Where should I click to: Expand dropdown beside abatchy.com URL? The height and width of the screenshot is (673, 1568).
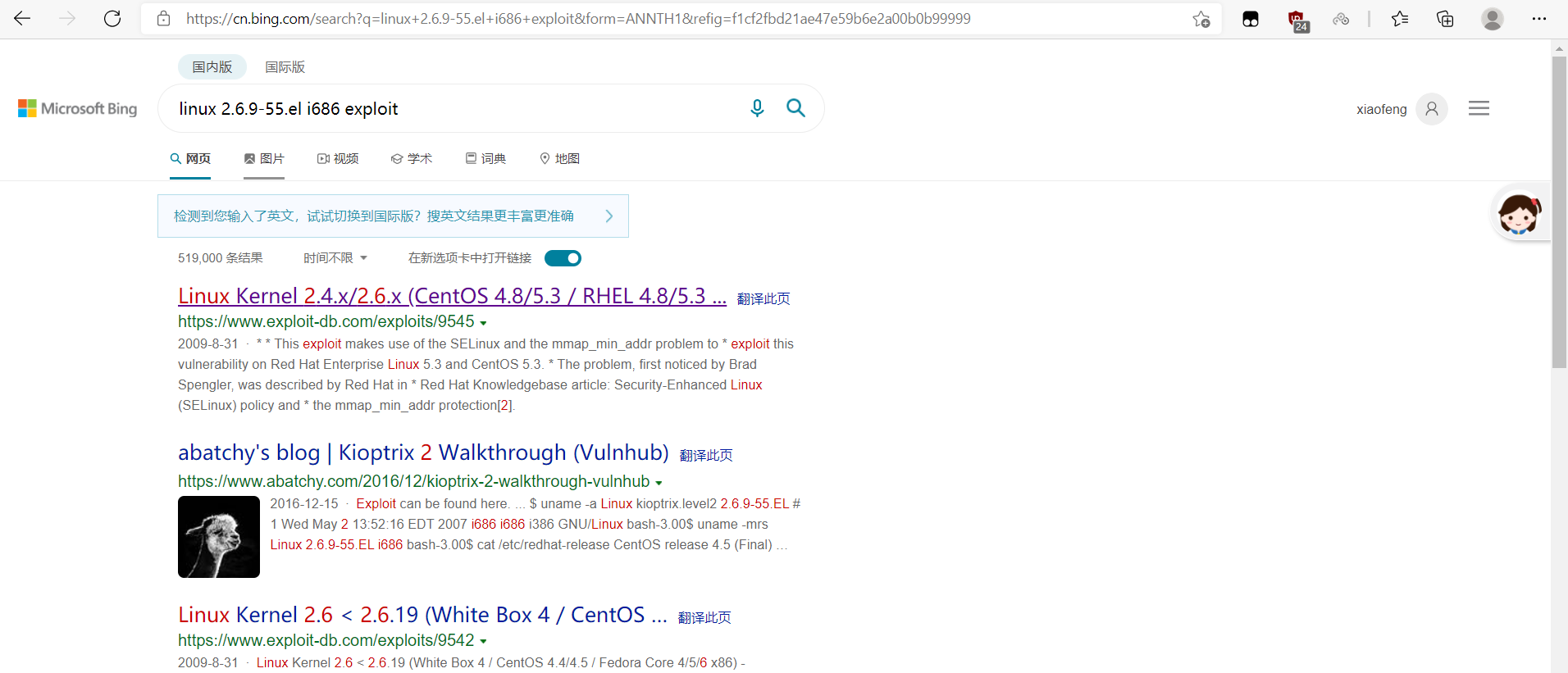point(659,483)
